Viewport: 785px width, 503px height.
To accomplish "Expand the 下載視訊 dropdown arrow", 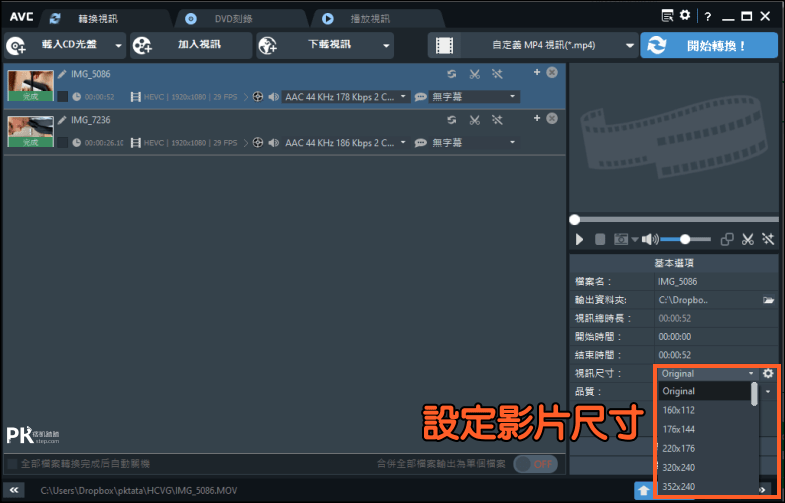I will tap(386, 46).
